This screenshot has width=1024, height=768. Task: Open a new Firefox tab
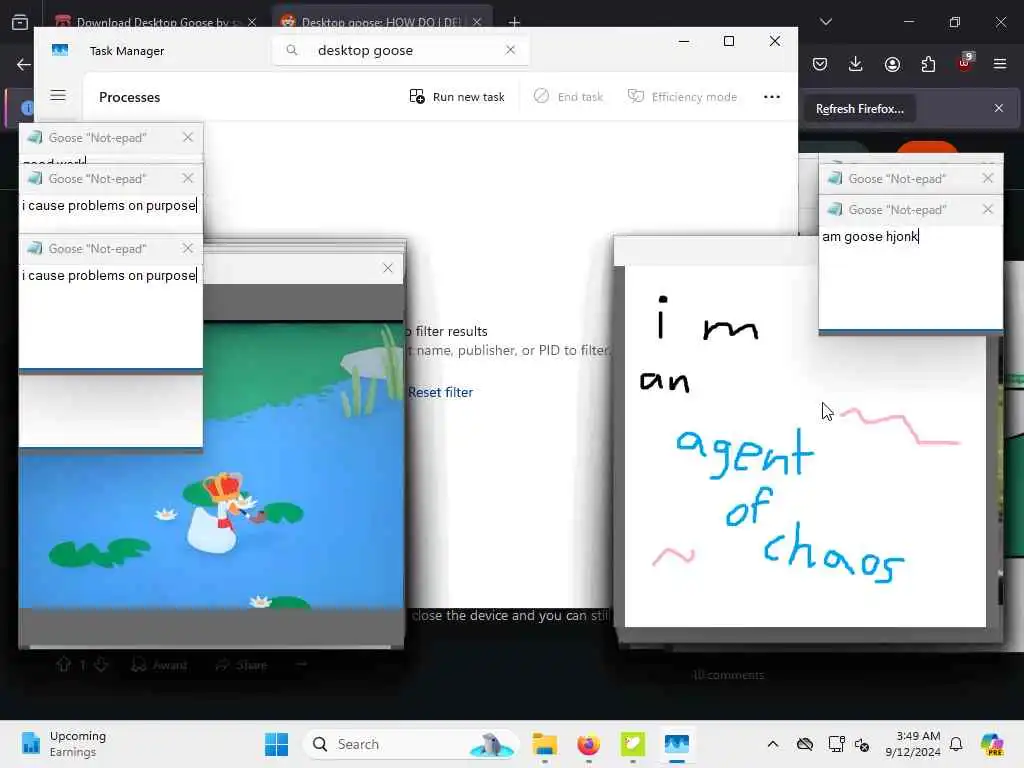coord(515,22)
